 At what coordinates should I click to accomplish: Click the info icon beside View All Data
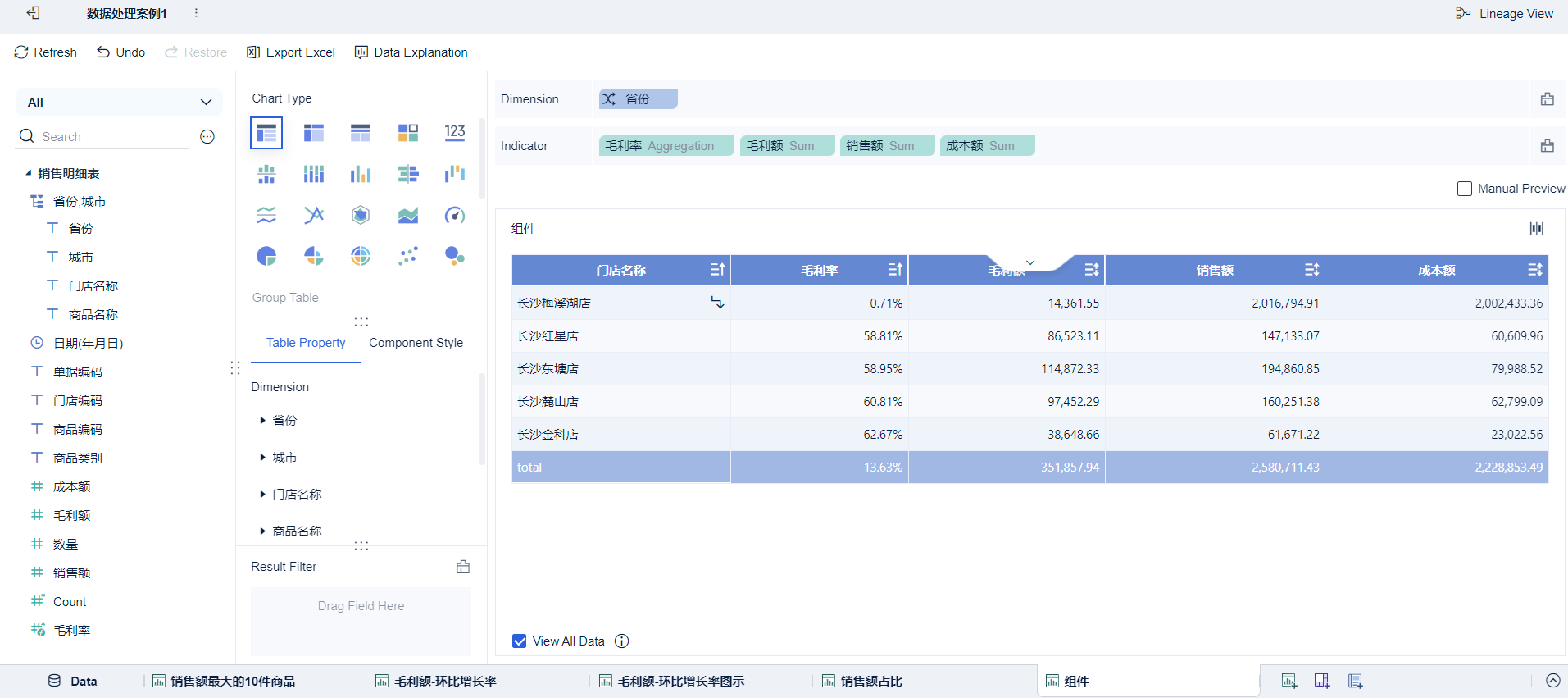[622, 641]
